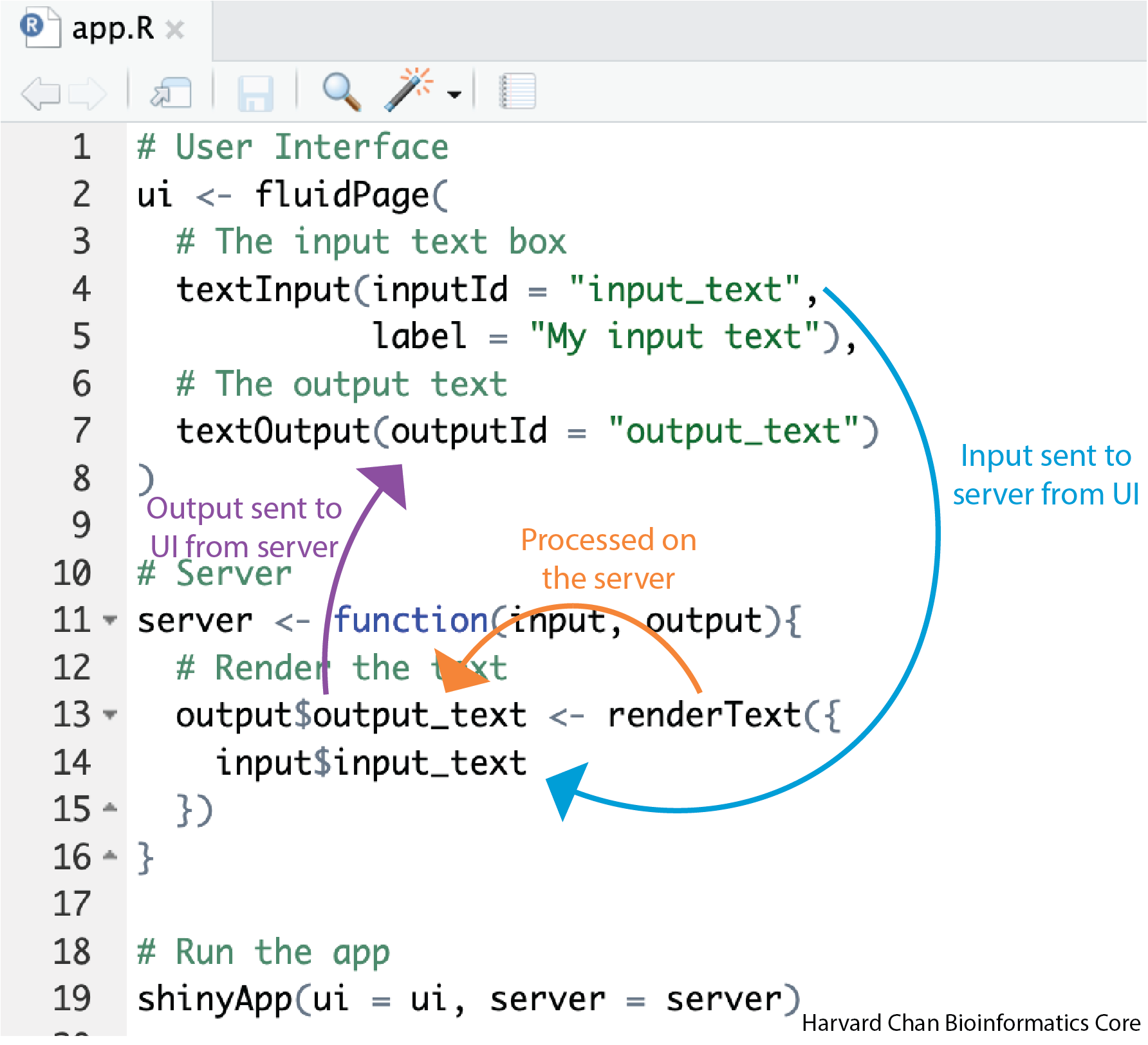The height and width of the screenshot is (1045, 1148).
Task: Close the app.R tab
Action: (x=175, y=30)
